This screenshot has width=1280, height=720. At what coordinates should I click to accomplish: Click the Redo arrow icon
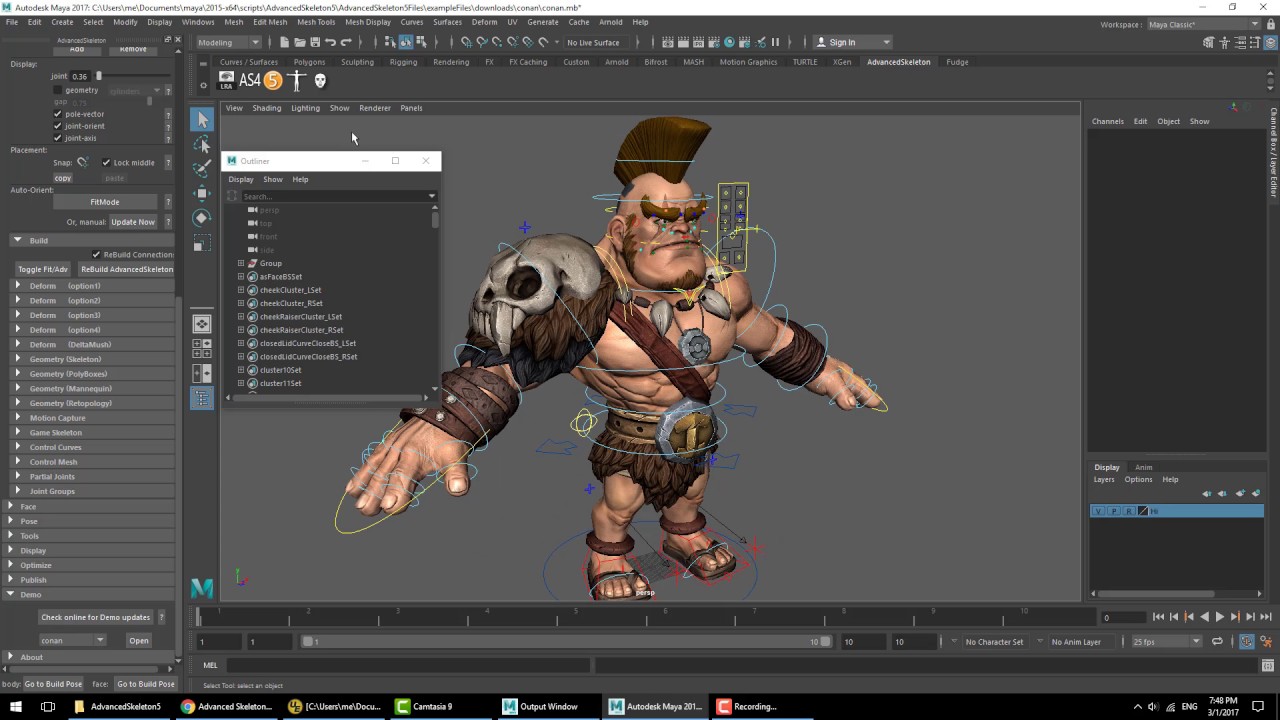346,42
